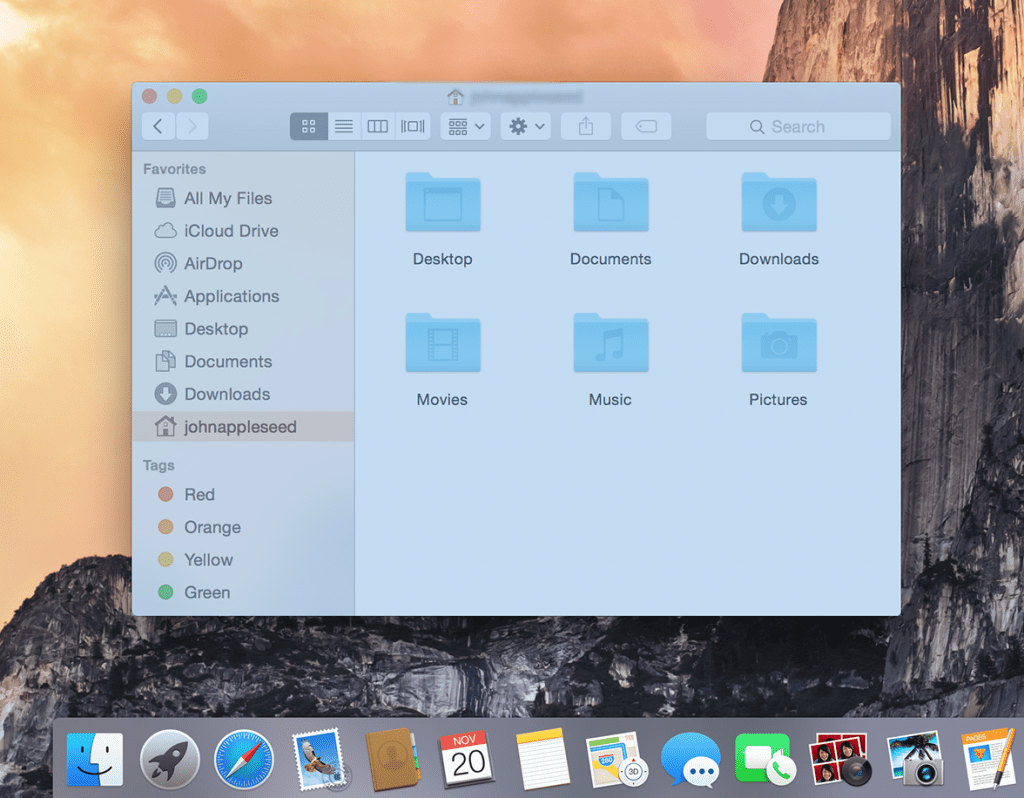Select the Green tag
Image resolution: width=1024 pixels, height=798 pixels.
[207, 592]
